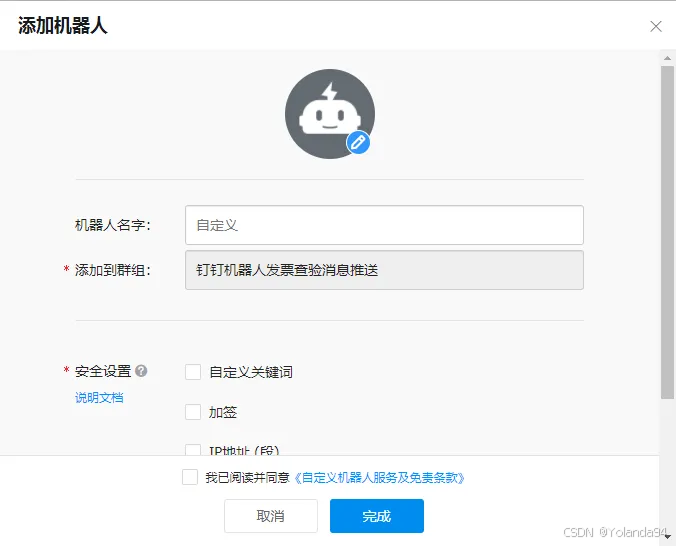
Task: Click the 加签 label text
Action: click(x=223, y=412)
